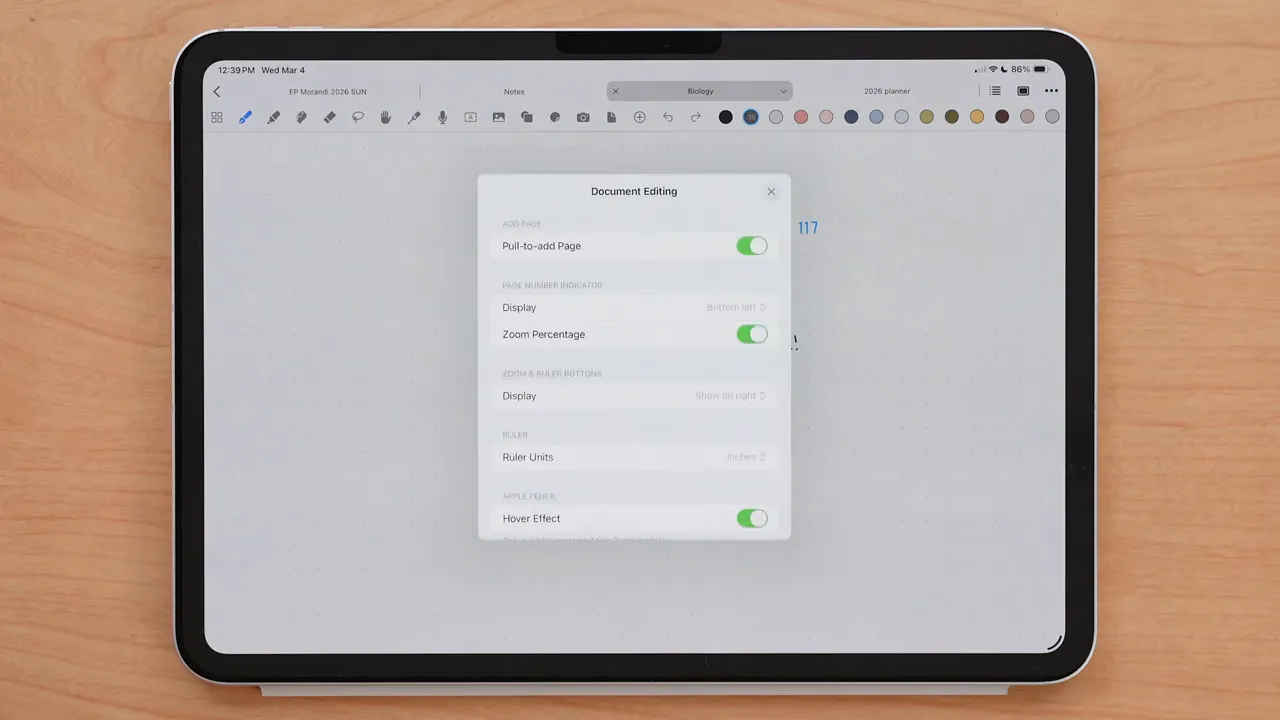Start audio recording with microphone icon

pyautogui.click(x=442, y=117)
